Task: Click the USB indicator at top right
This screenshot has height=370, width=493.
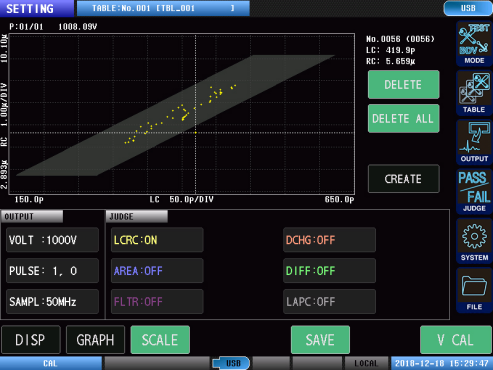Action: pos(468,8)
